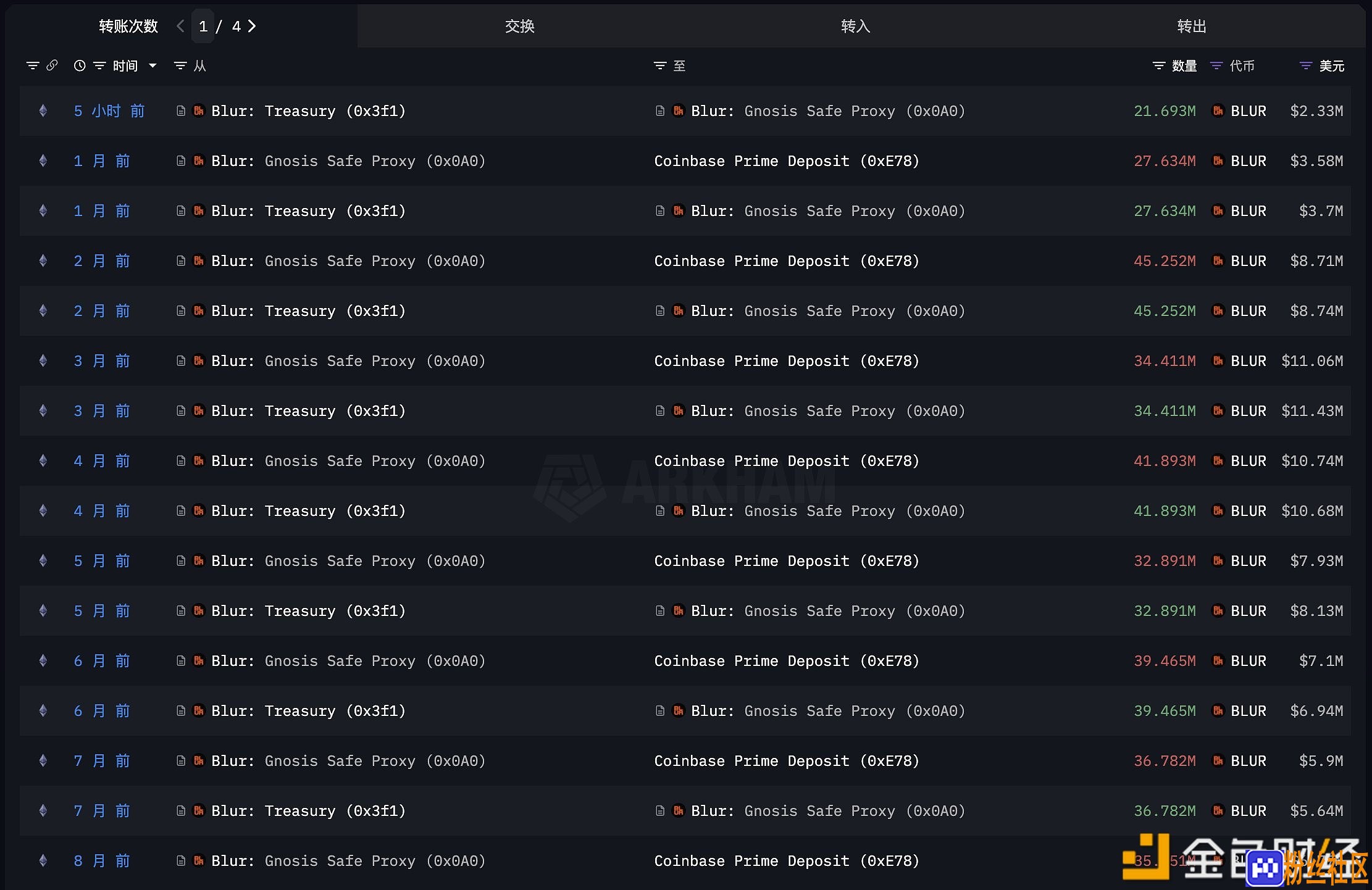1372x890 pixels.
Task: Open Coinbase Prime Deposit (0xE78) in 27.634M row
Action: (x=787, y=161)
